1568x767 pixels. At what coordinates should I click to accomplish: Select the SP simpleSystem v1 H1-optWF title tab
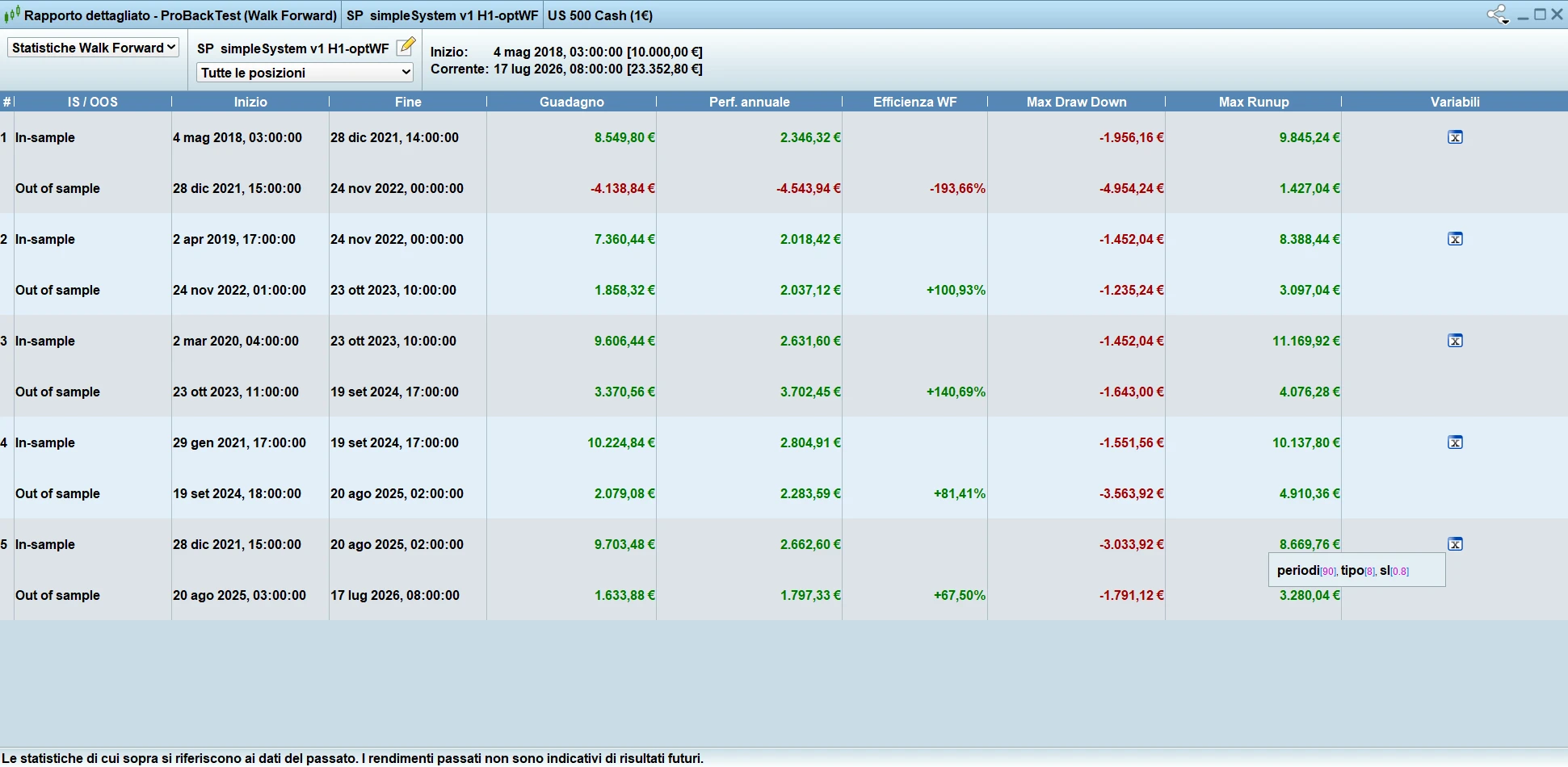(x=442, y=15)
